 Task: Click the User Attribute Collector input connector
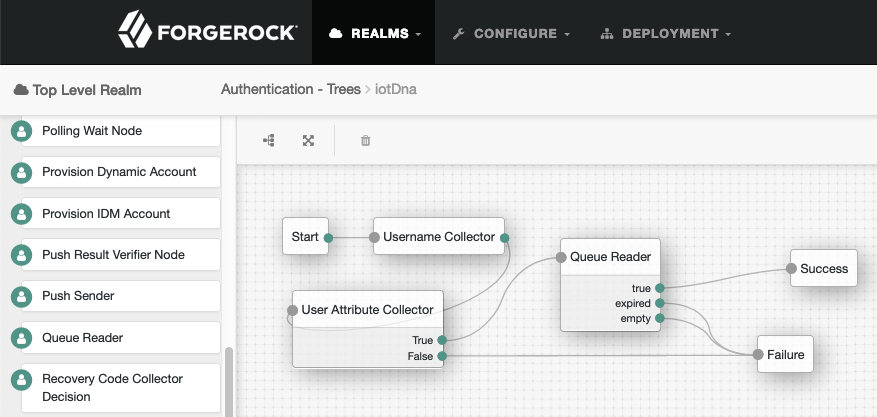coord(293,310)
